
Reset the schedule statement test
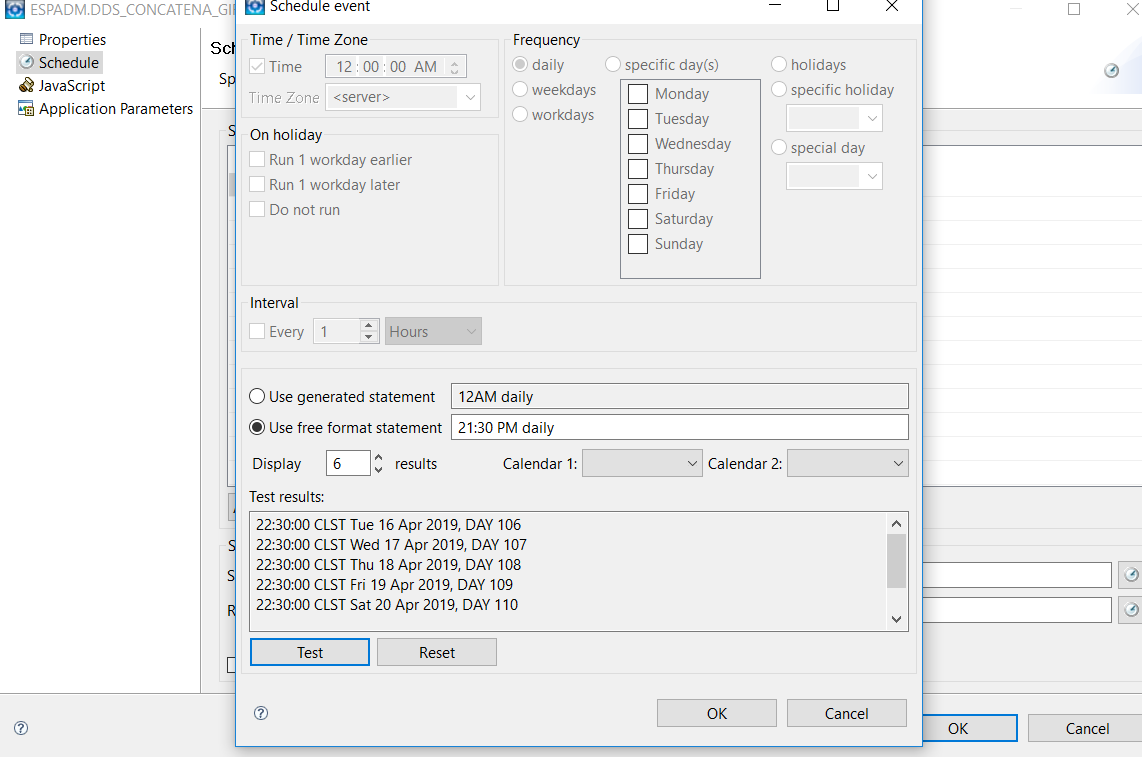[436, 652]
